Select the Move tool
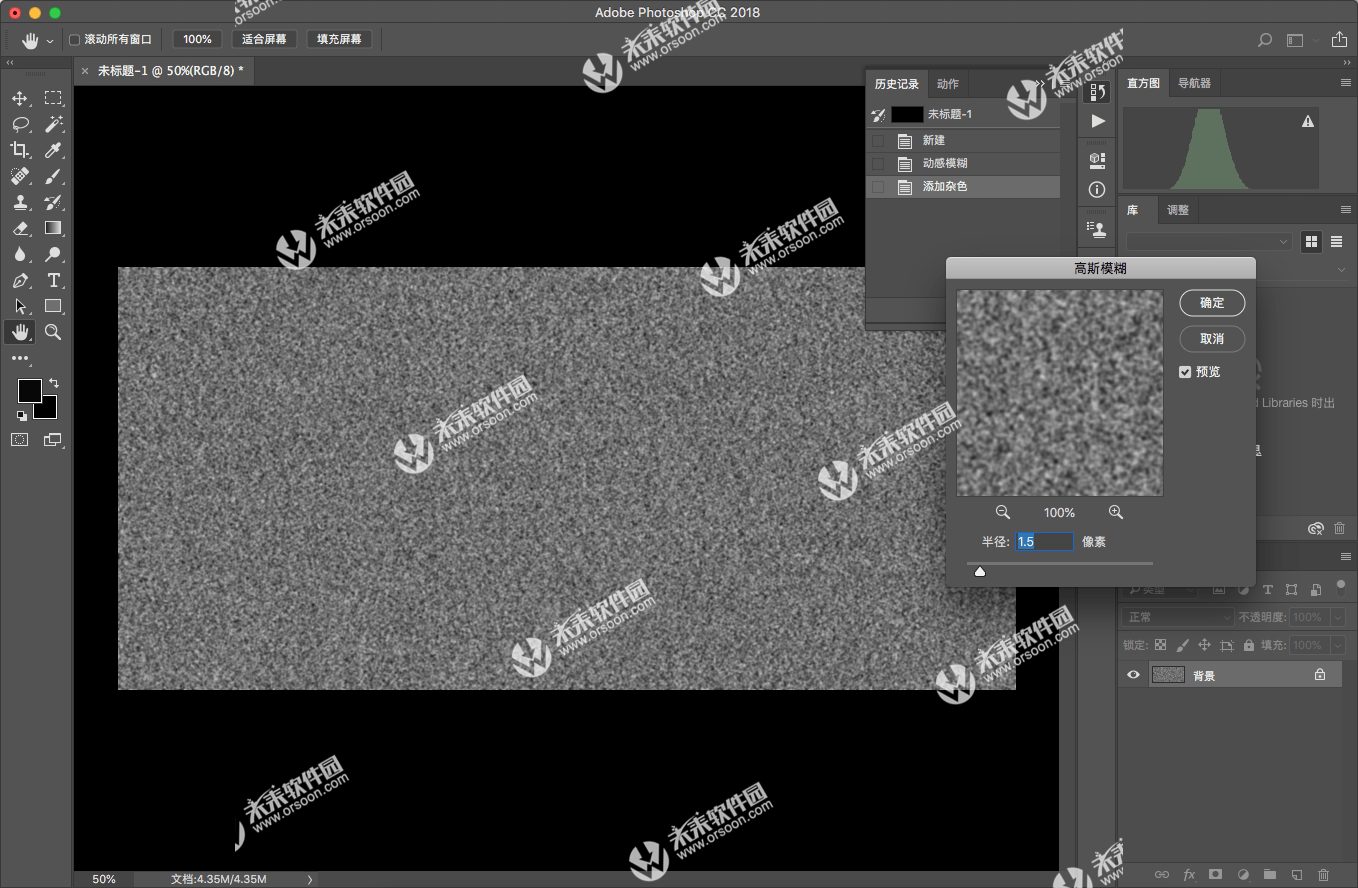1358x888 pixels. pyautogui.click(x=19, y=98)
